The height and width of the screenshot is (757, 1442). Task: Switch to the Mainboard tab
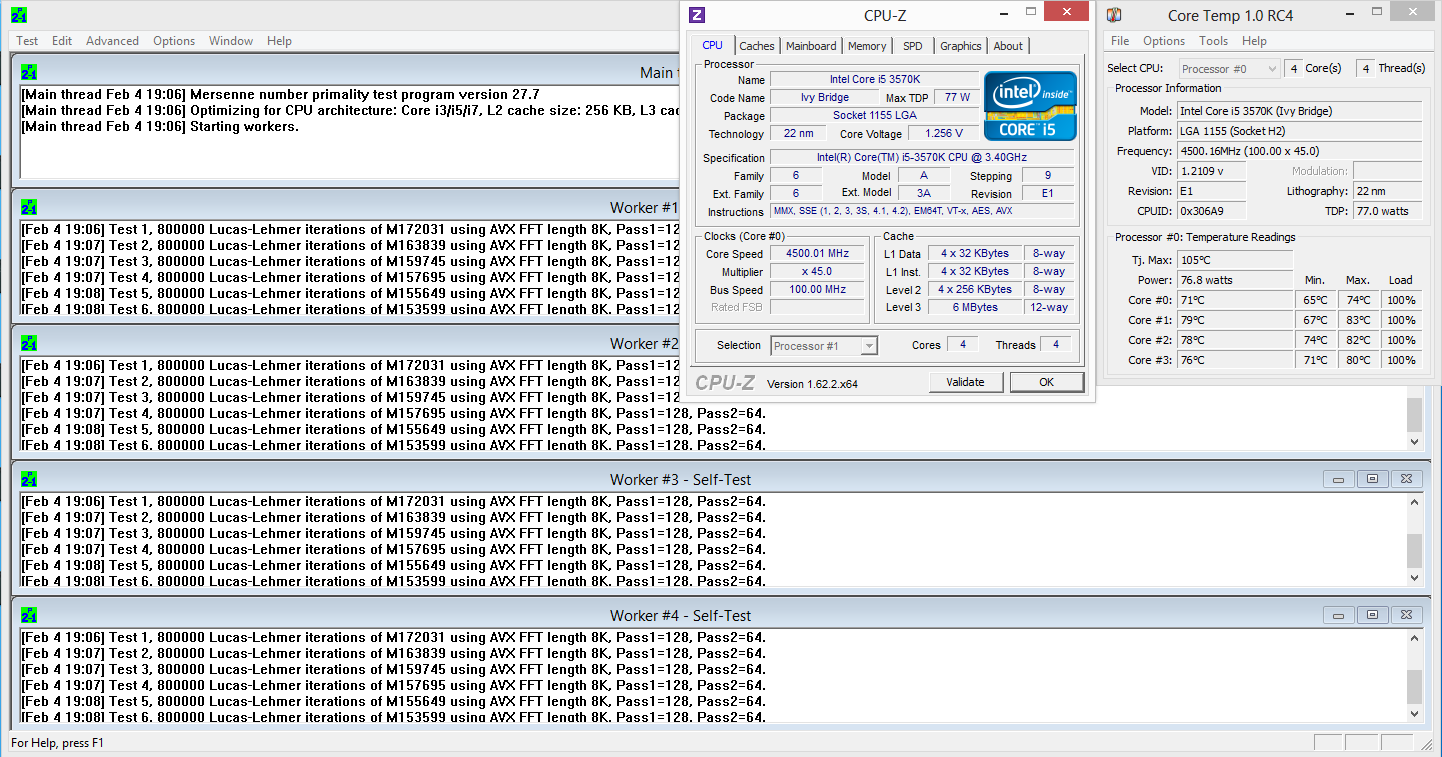[811, 46]
